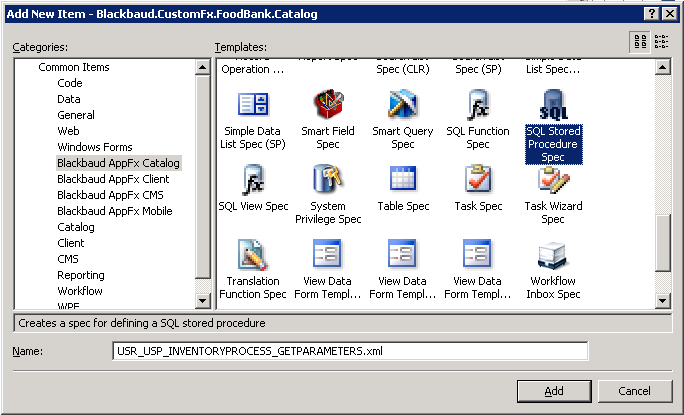Select the Table Spec template icon

tap(403, 181)
